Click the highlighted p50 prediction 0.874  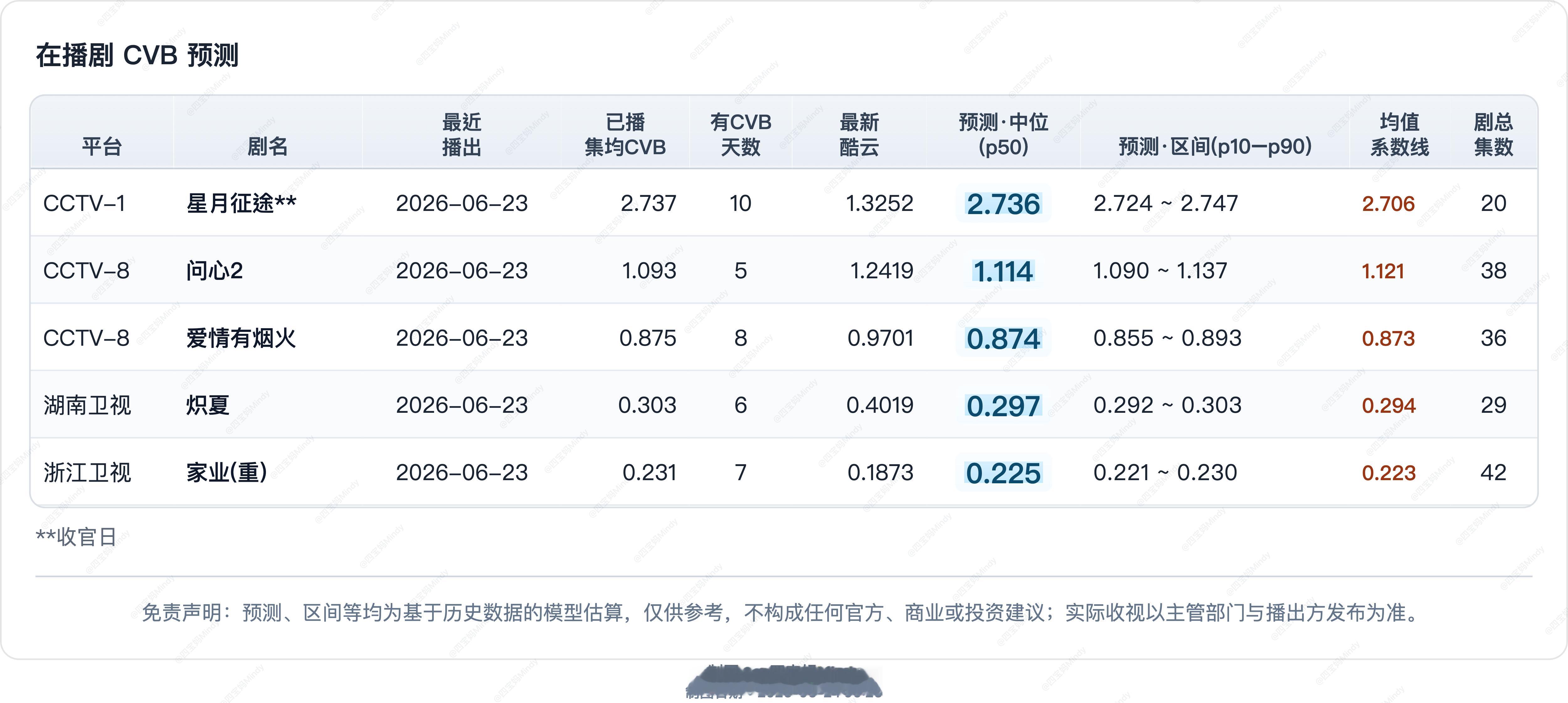(1003, 339)
